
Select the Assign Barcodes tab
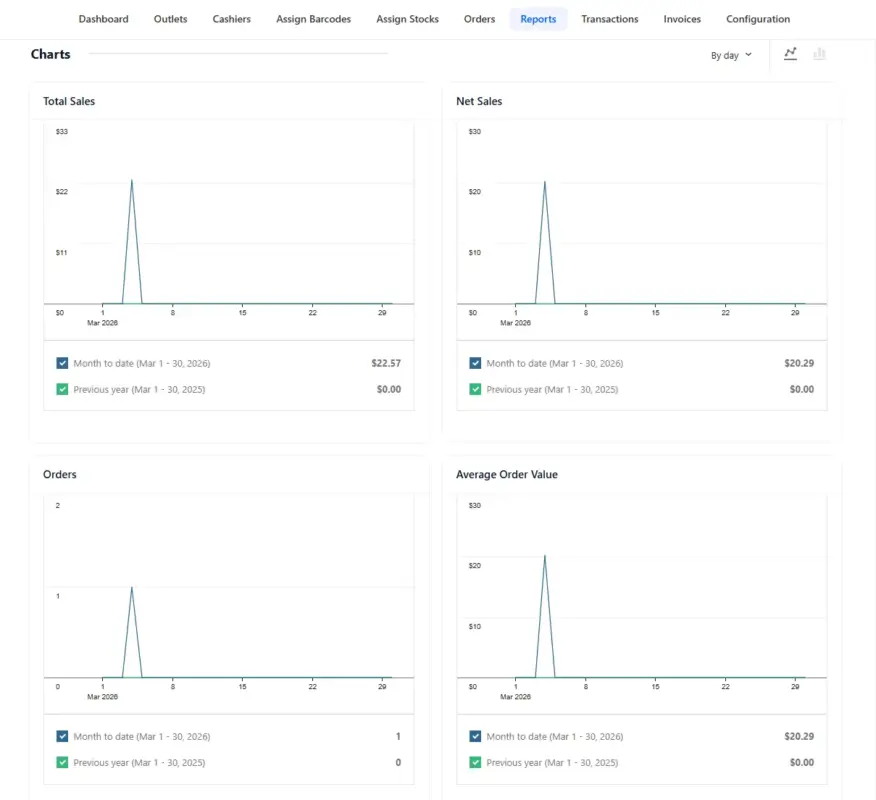pyautogui.click(x=313, y=19)
